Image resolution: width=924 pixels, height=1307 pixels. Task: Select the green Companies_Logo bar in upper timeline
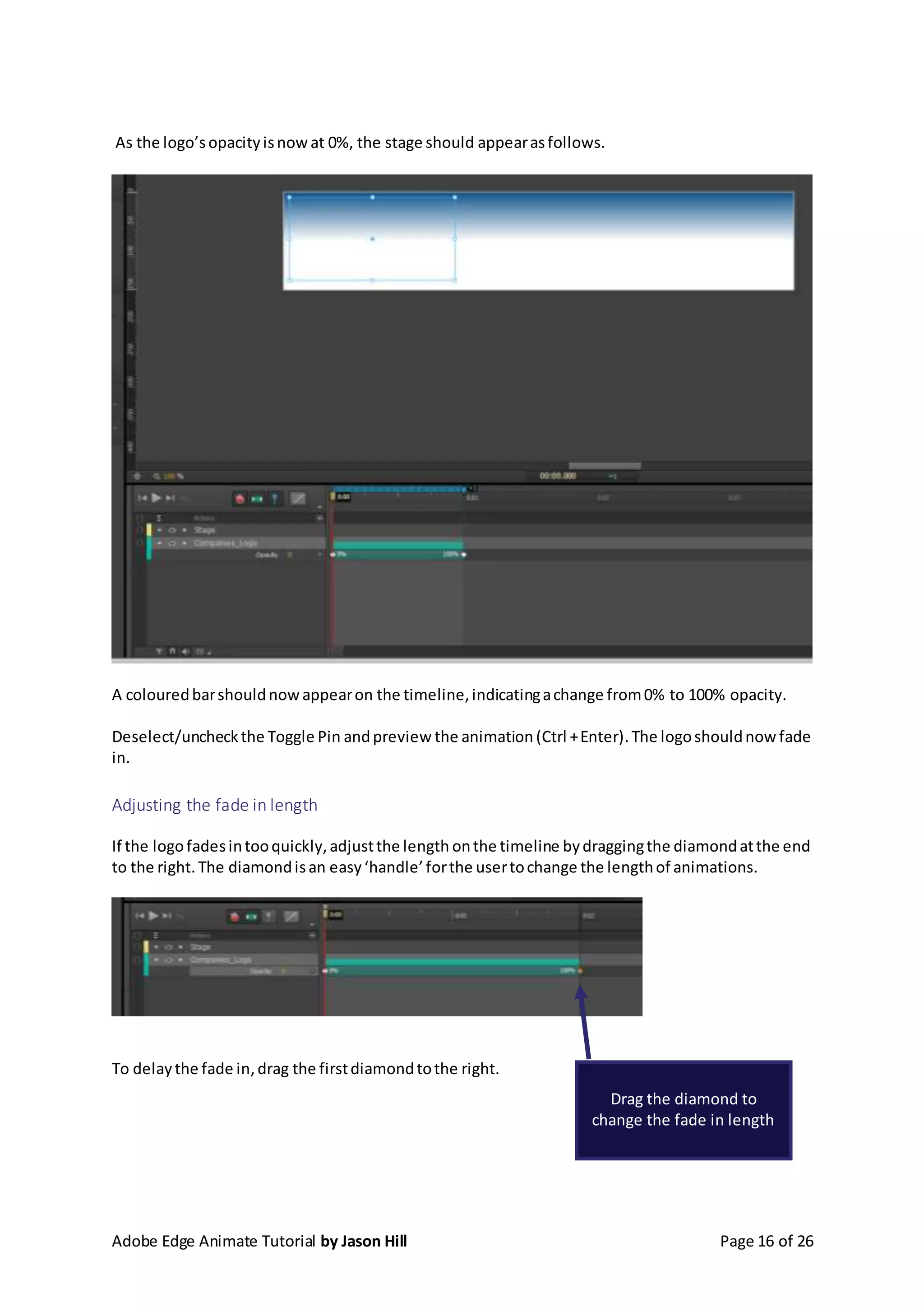click(x=398, y=545)
